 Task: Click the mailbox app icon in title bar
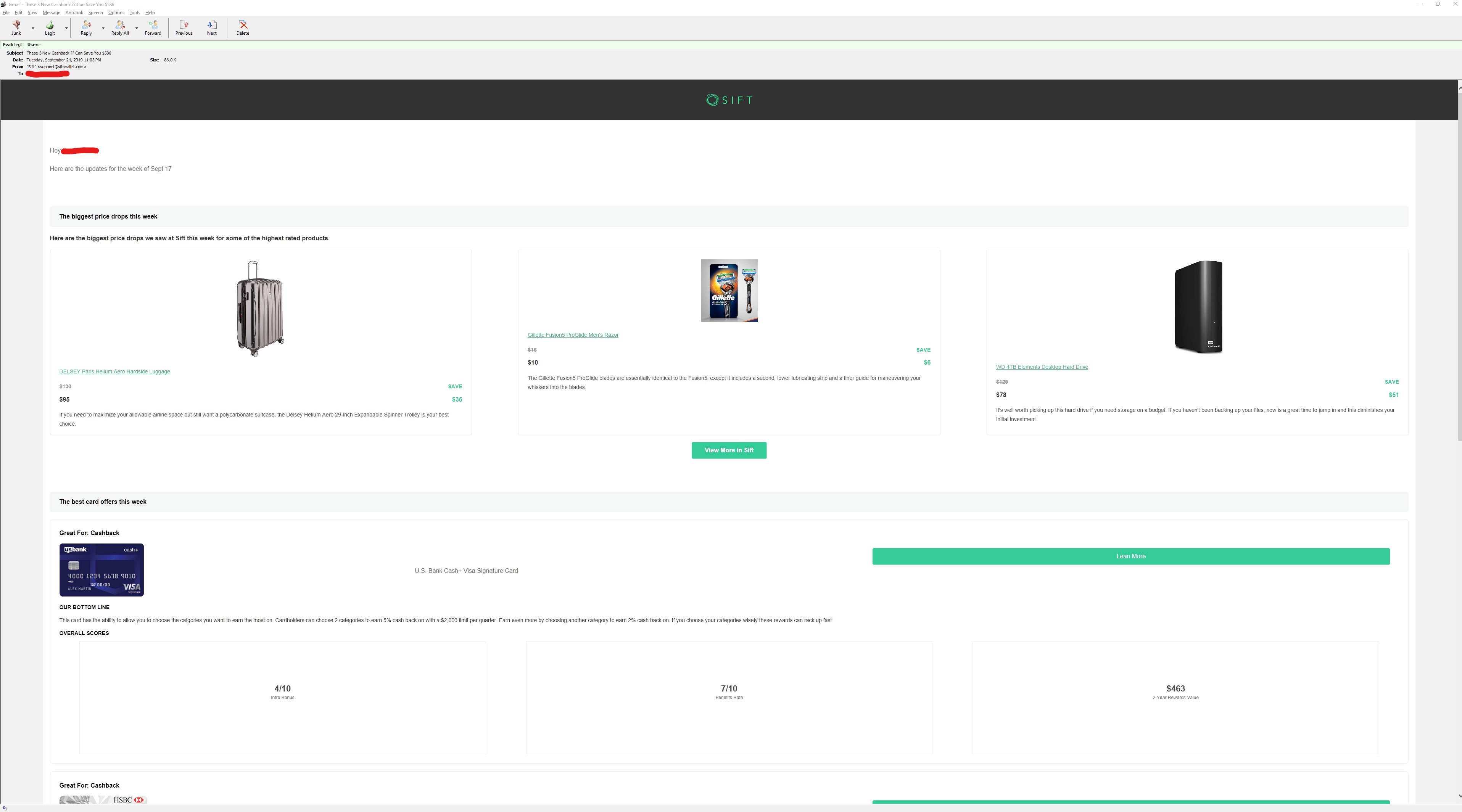click(3, 4)
